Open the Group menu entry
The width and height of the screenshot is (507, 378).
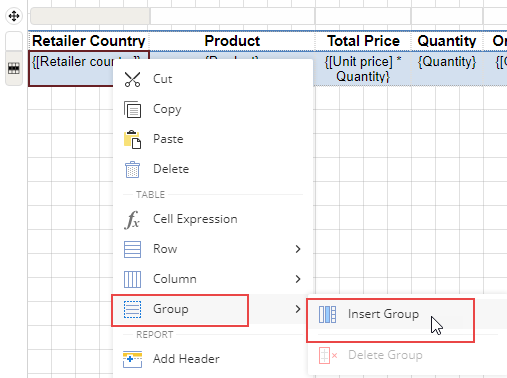[213, 309]
